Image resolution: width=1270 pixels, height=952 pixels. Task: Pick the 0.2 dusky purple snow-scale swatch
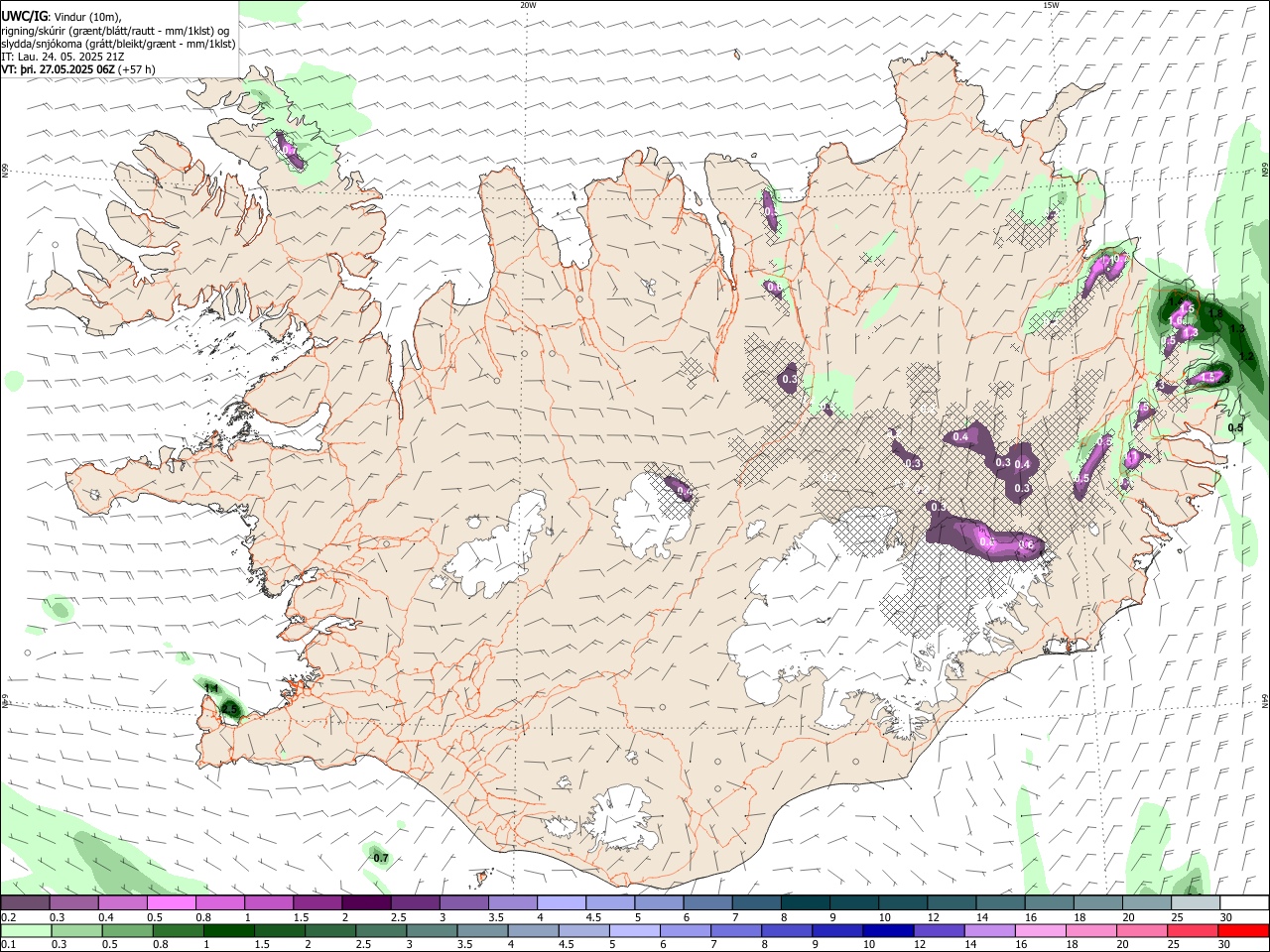pyautogui.click(x=25, y=902)
